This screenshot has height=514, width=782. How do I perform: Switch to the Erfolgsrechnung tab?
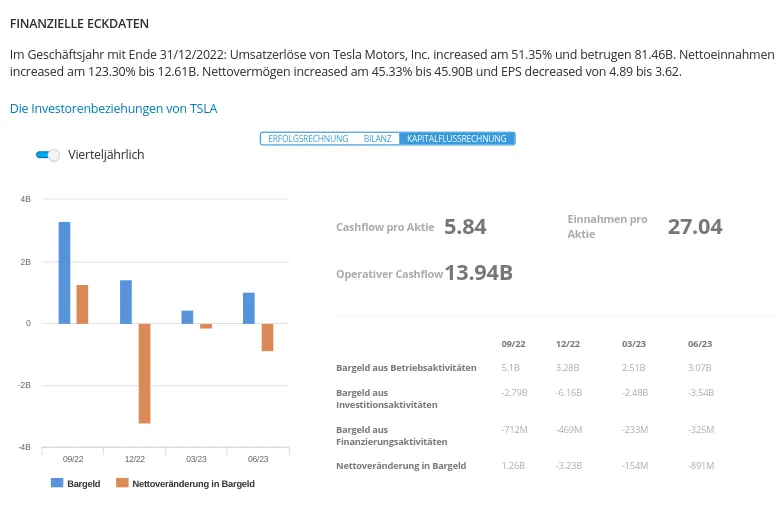coord(308,139)
